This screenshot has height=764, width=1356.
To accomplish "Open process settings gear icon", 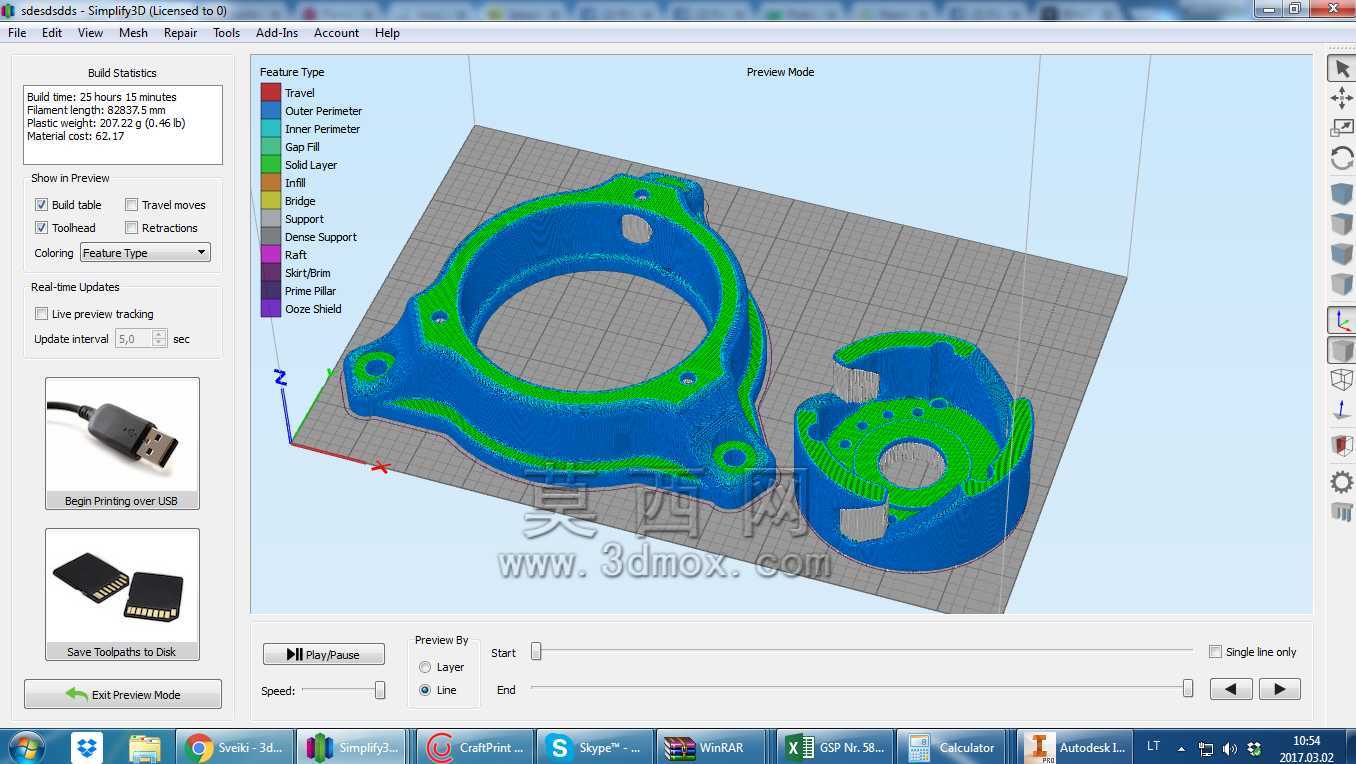I will (x=1341, y=483).
